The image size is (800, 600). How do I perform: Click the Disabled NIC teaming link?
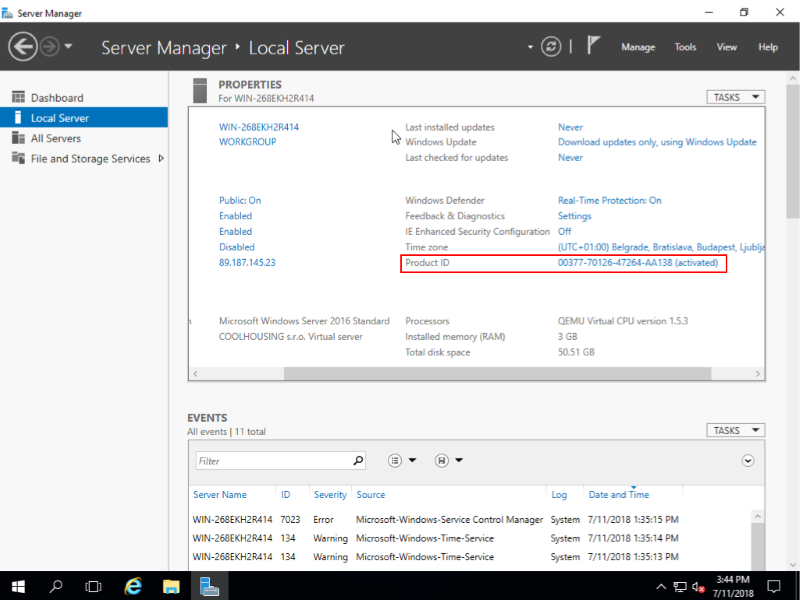click(x=237, y=247)
